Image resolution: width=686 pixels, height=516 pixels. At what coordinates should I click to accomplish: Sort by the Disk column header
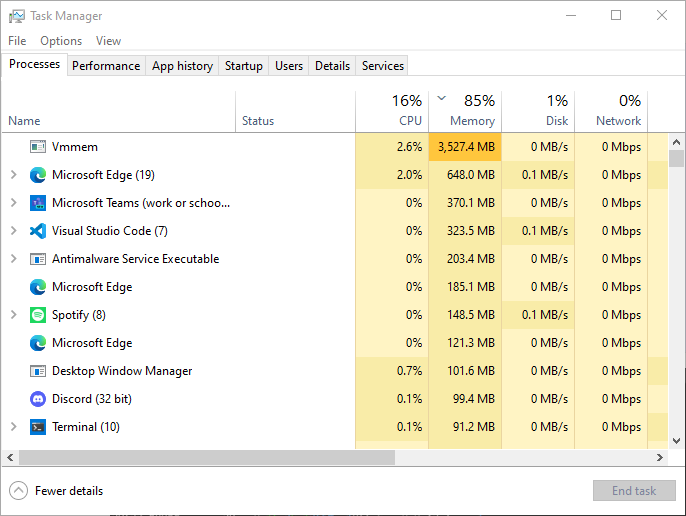(538, 112)
